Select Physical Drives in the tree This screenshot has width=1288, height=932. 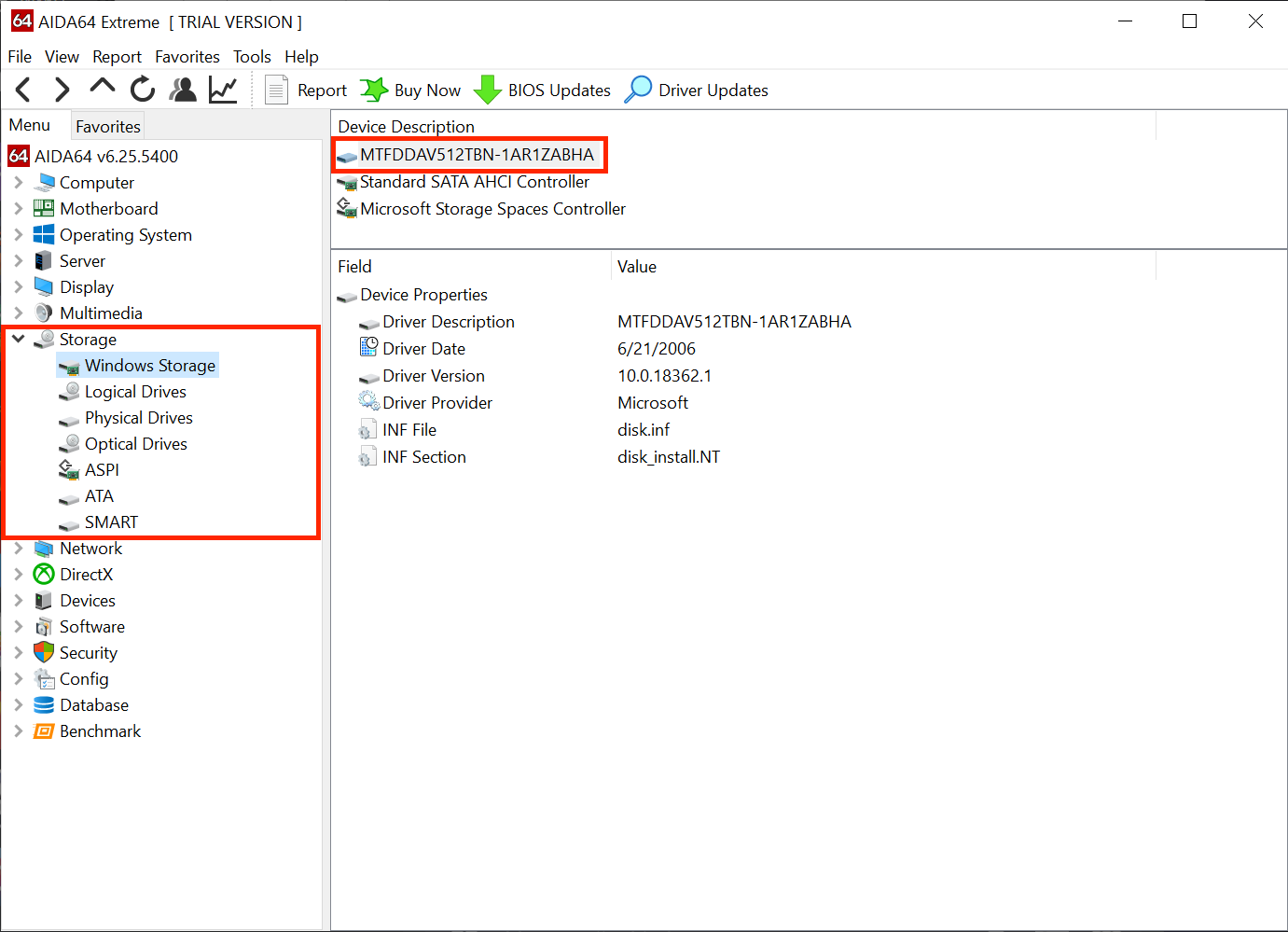point(138,418)
